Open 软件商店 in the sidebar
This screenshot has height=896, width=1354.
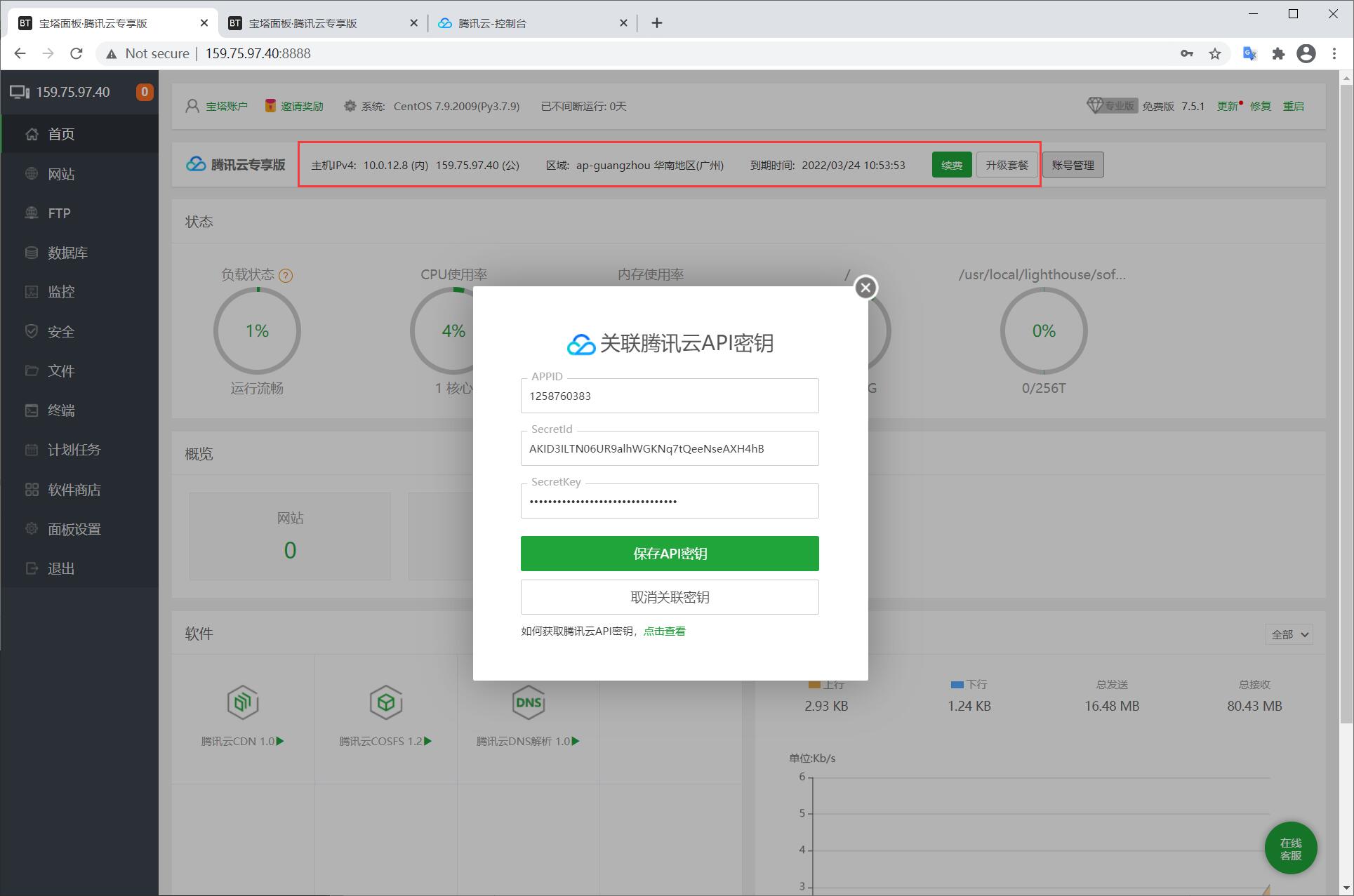click(79, 490)
